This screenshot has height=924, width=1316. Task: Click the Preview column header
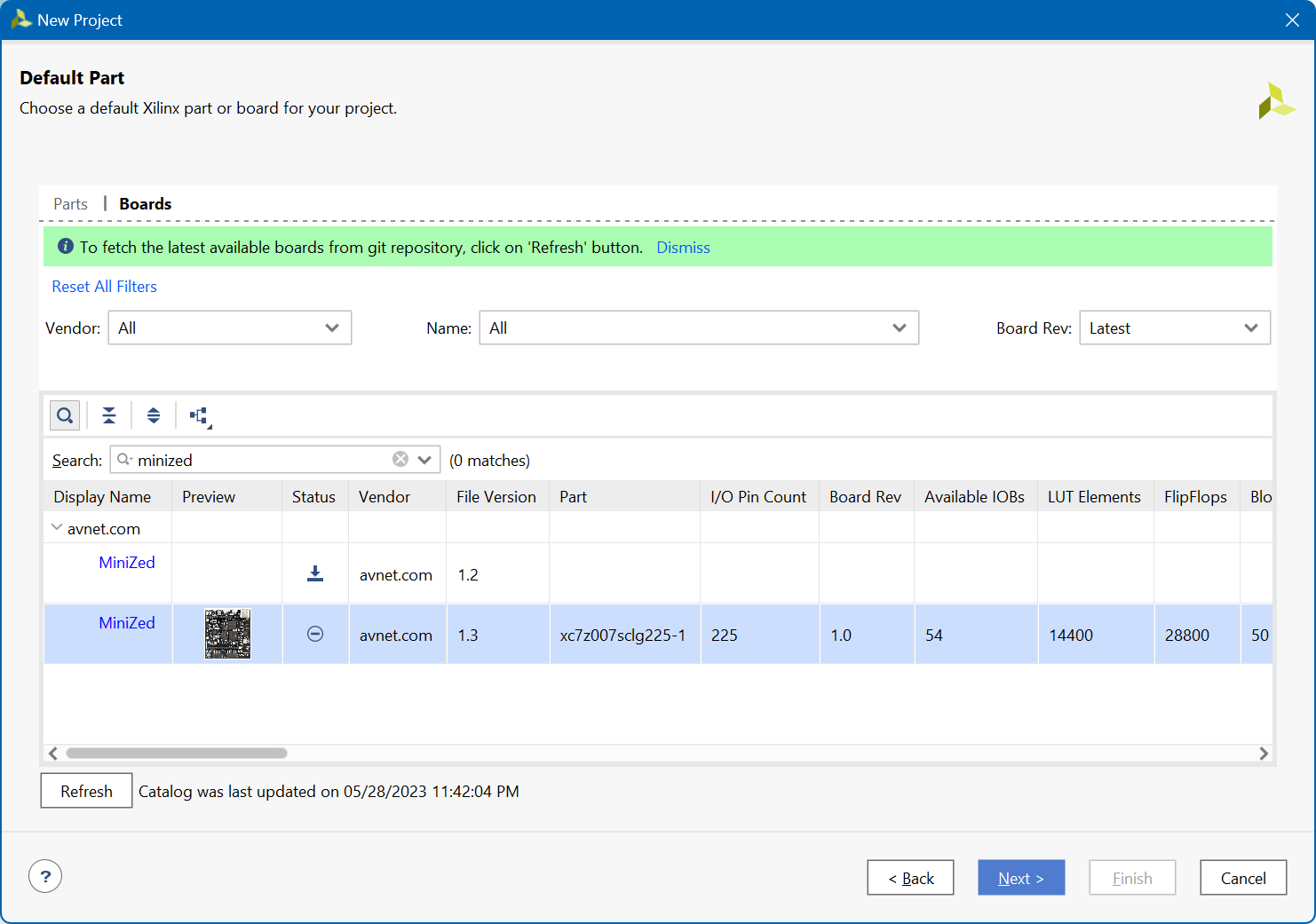[x=226, y=496]
